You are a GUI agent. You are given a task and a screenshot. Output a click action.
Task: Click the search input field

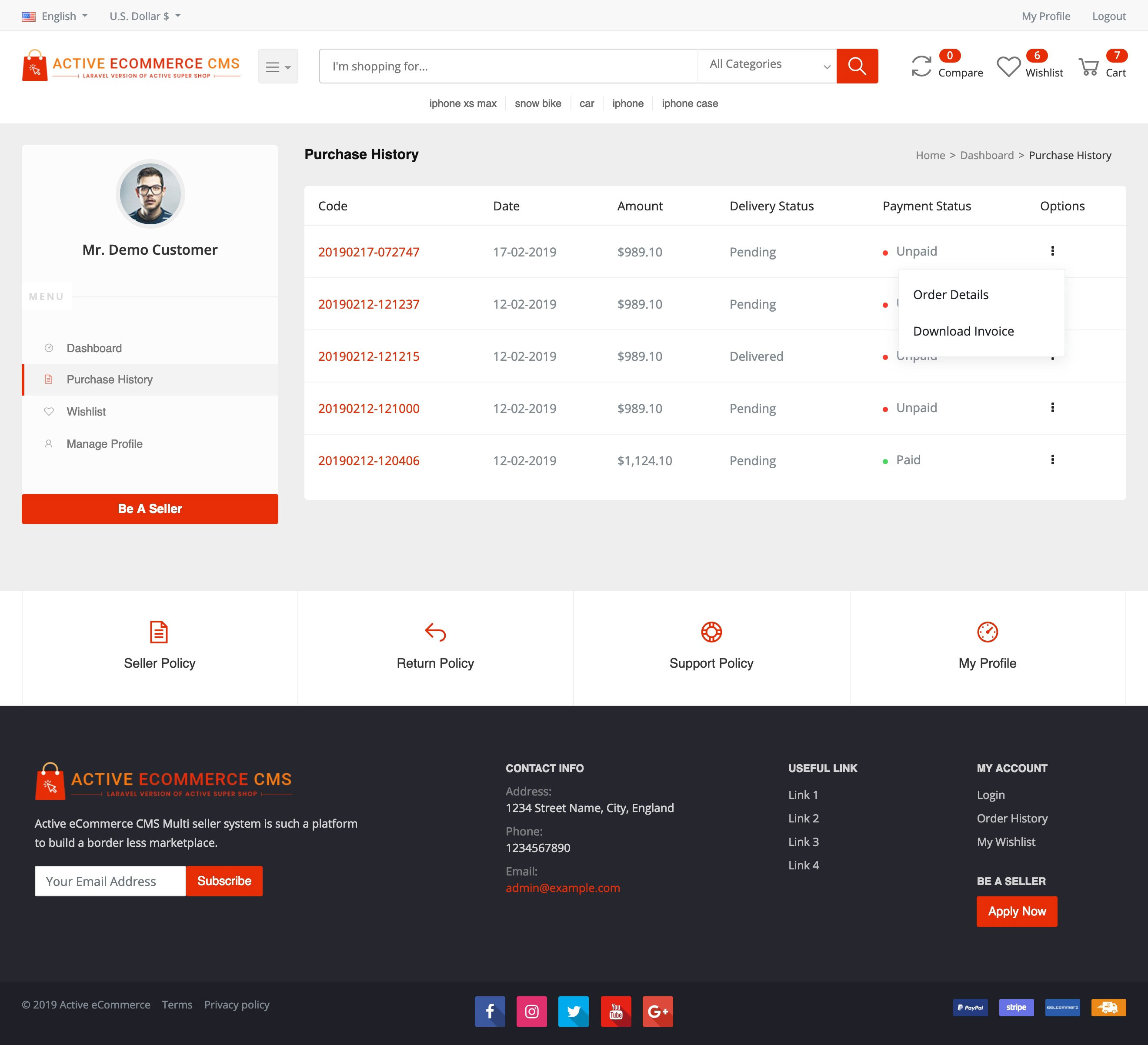[x=508, y=66]
